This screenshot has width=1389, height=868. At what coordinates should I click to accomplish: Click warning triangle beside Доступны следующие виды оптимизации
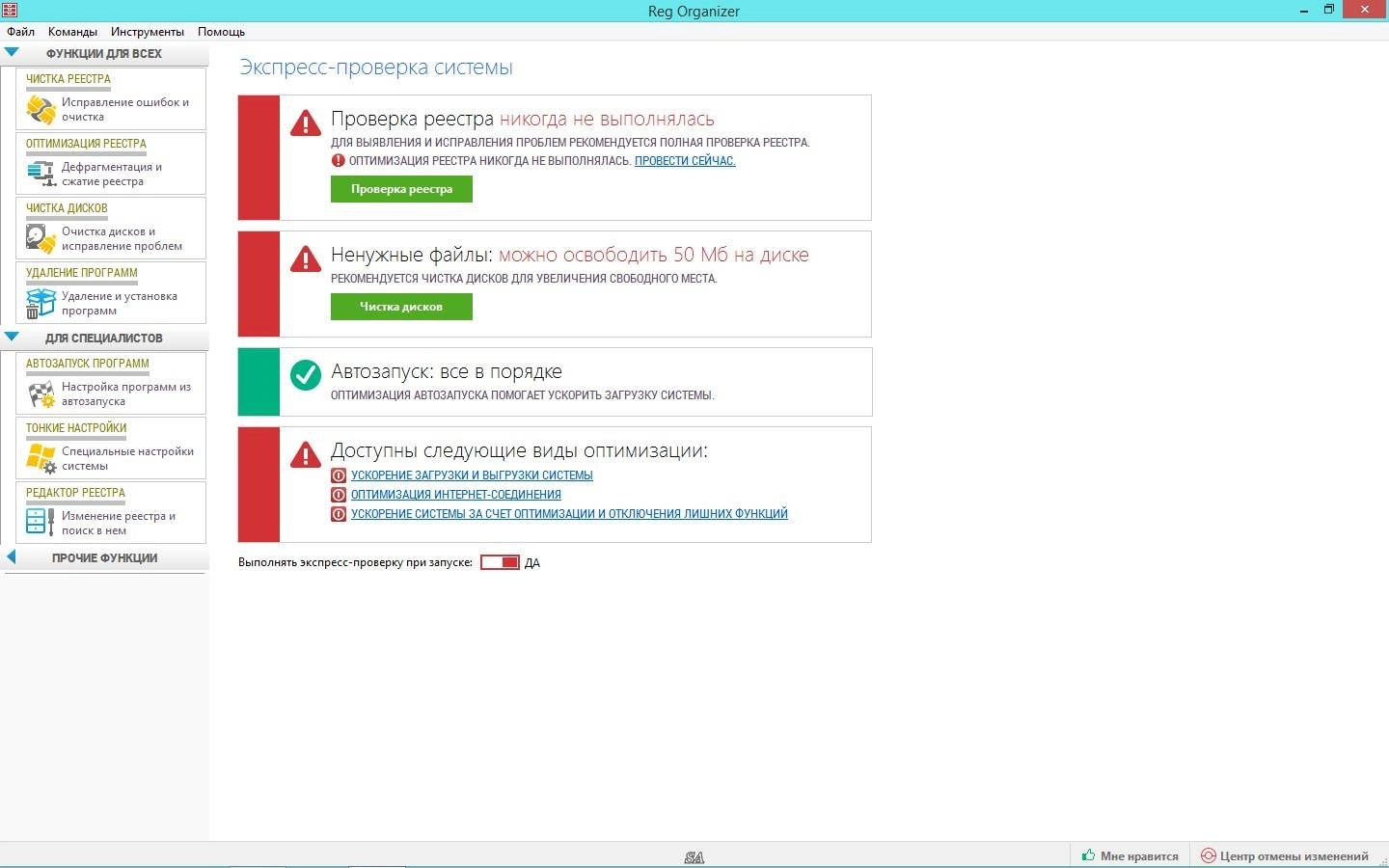[306, 454]
